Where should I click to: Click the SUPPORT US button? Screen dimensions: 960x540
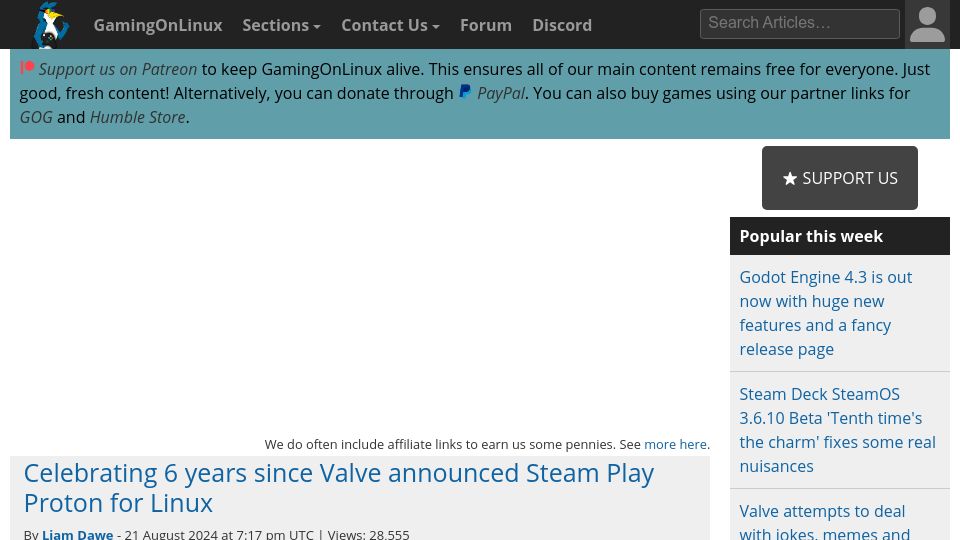tap(839, 178)
